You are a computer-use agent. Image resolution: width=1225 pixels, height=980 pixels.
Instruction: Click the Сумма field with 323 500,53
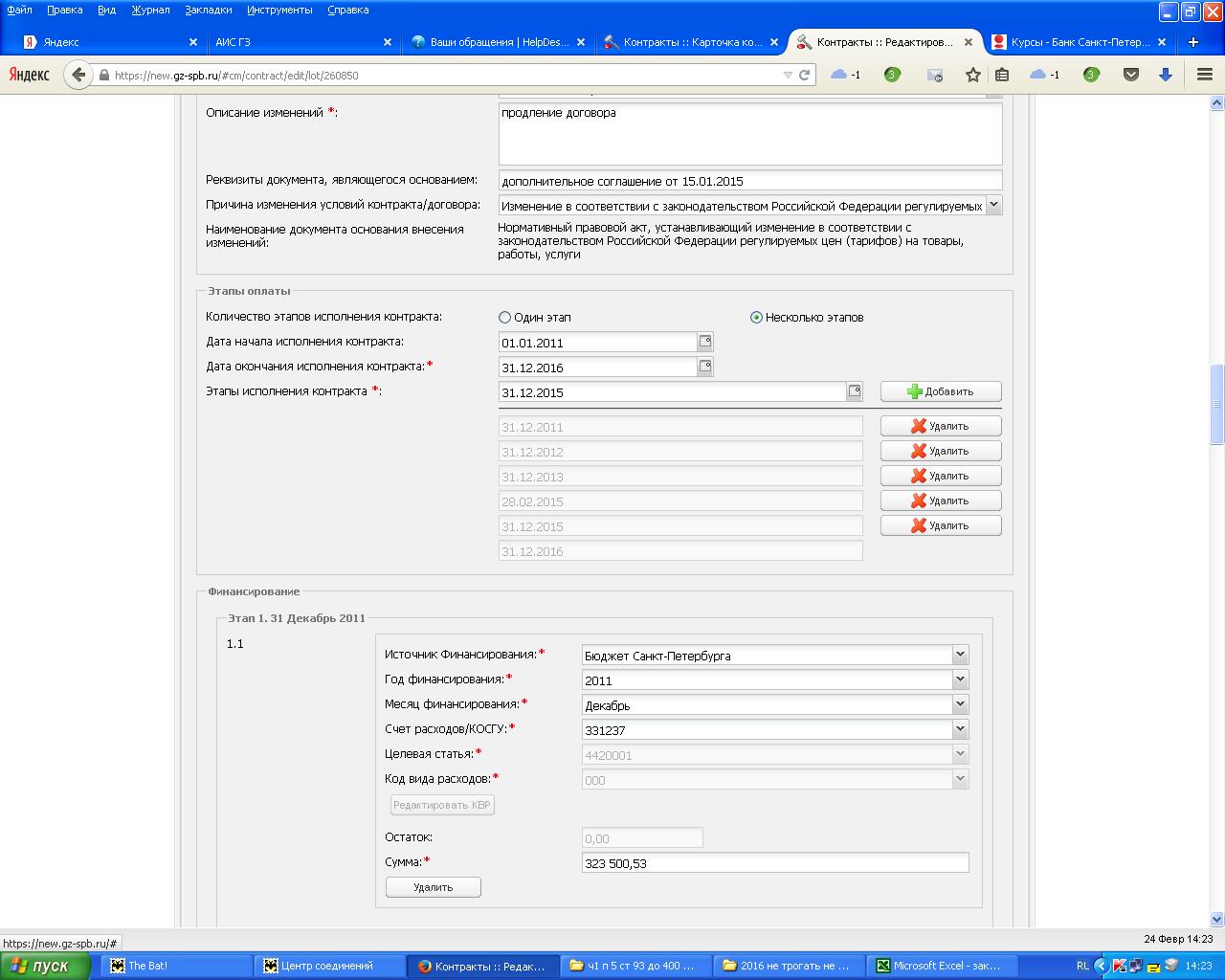coord(775,862)
